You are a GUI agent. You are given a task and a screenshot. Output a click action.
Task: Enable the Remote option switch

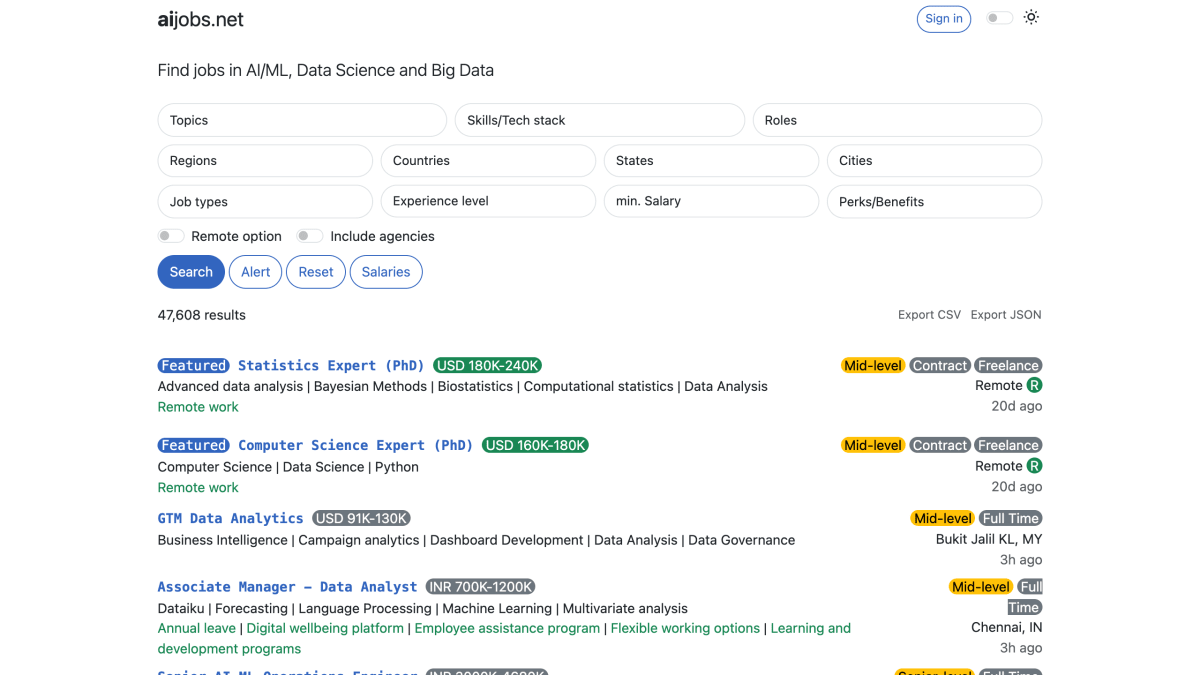pyautogui.click(x=171, y=236)
